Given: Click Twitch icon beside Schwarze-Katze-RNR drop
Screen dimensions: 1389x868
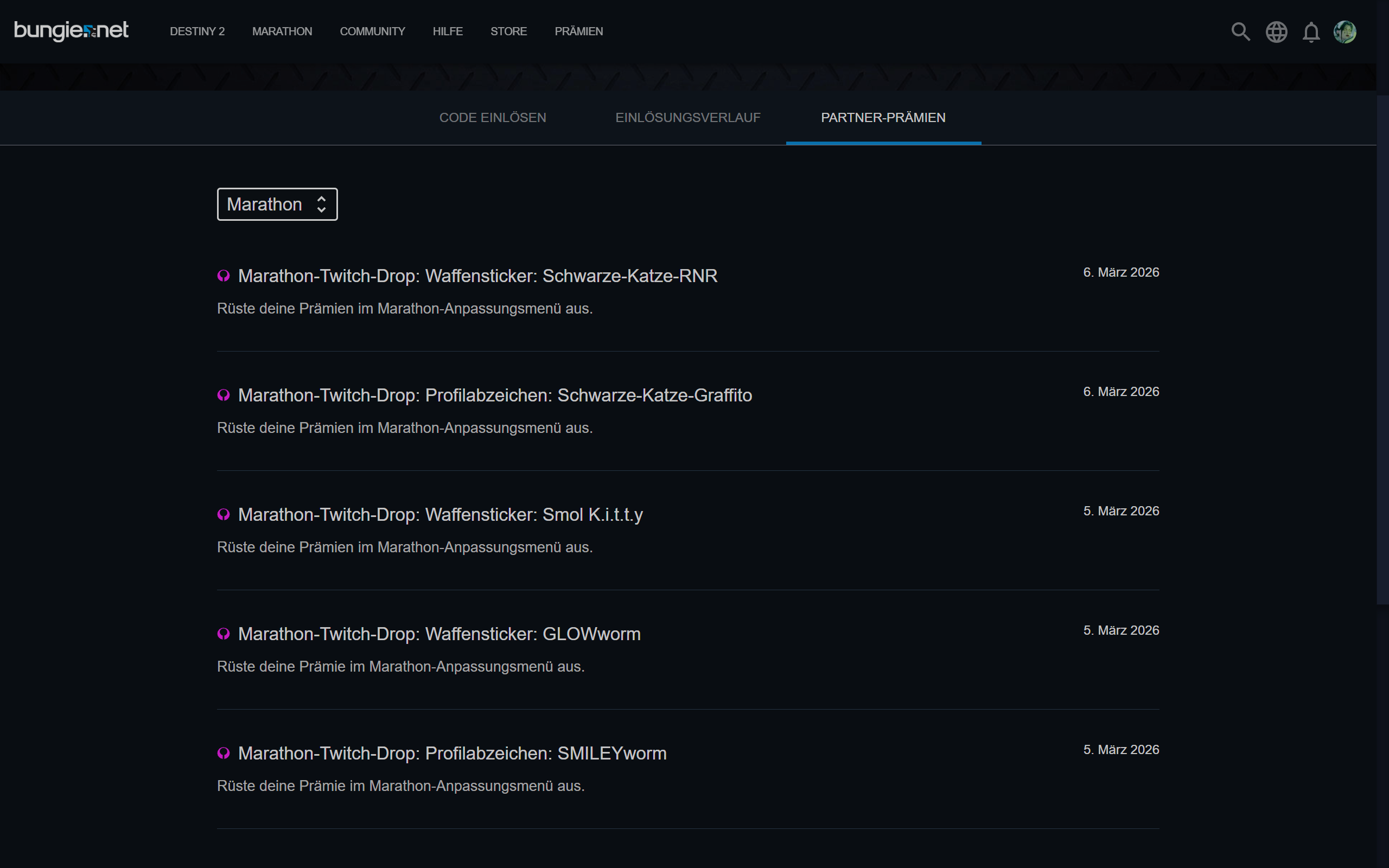Looking at the screenshot, I should point(224,276).
